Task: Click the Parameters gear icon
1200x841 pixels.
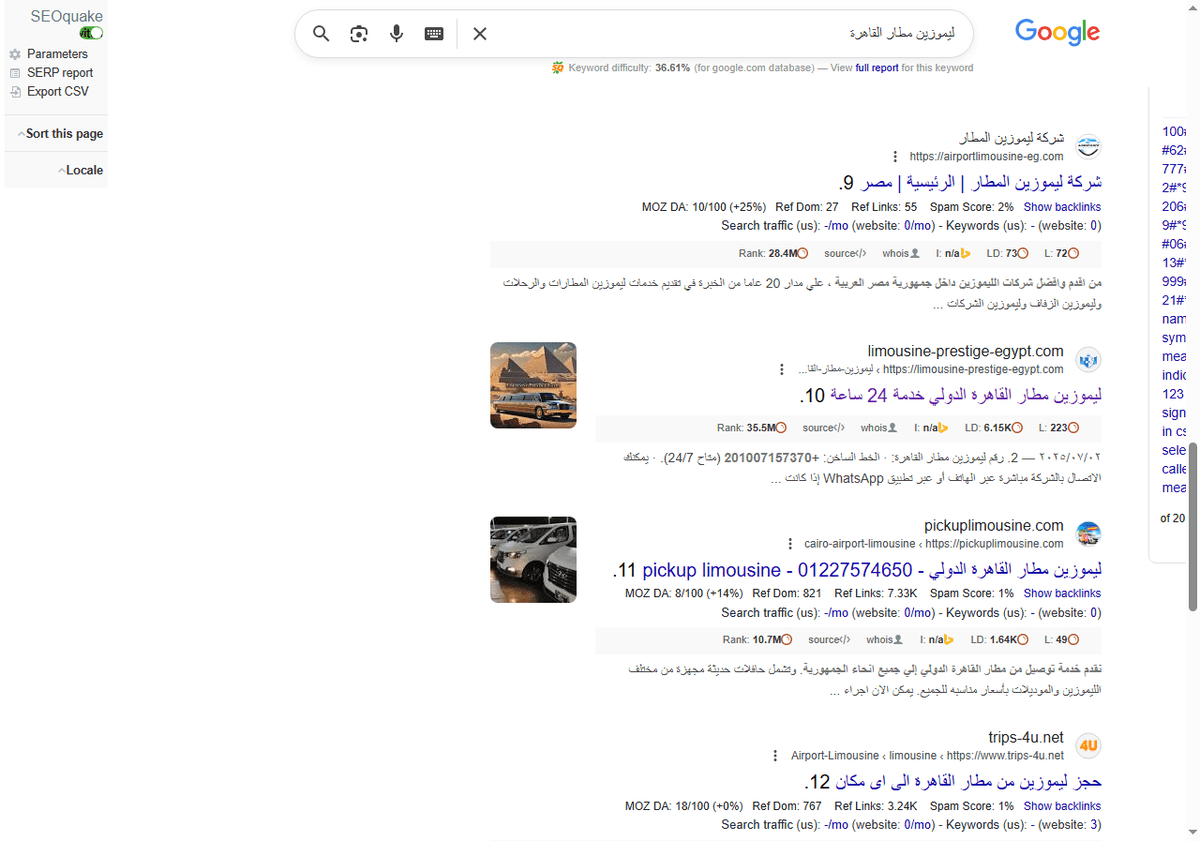Action: point(15,54)
